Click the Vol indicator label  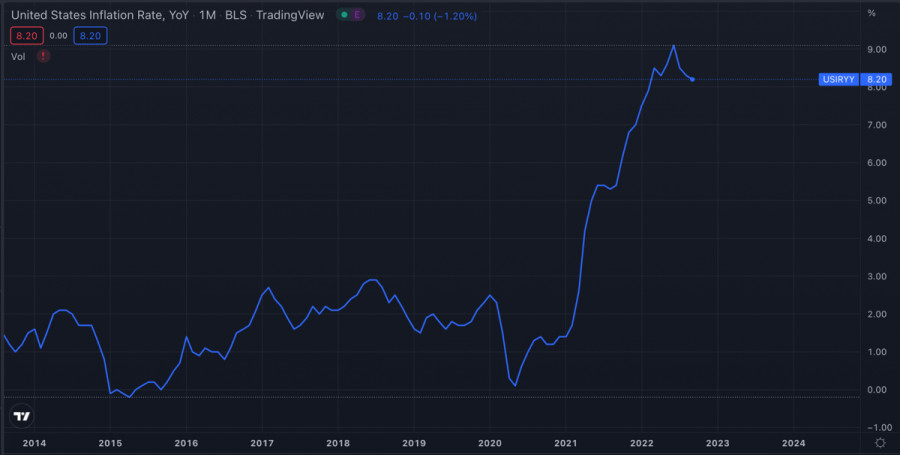coord(18,57)
